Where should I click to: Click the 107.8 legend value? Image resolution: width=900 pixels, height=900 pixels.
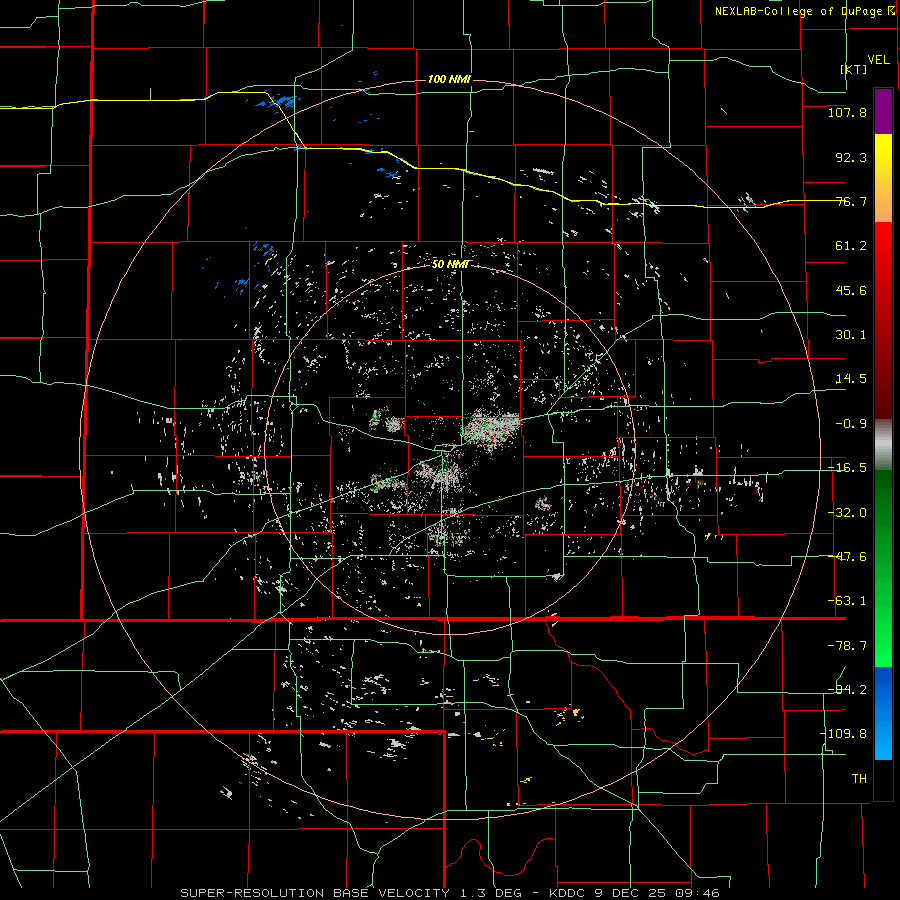(x=847, y=112)
